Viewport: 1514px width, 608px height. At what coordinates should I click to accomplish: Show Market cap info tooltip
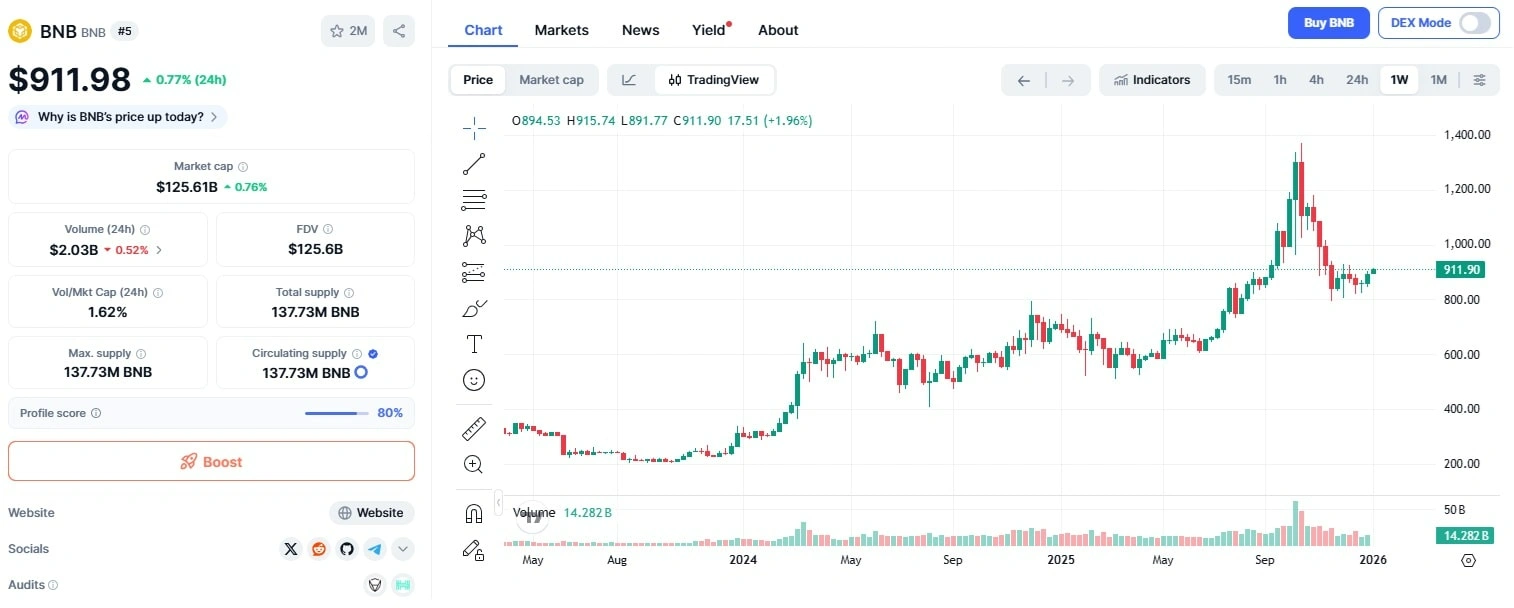(243, 167)
